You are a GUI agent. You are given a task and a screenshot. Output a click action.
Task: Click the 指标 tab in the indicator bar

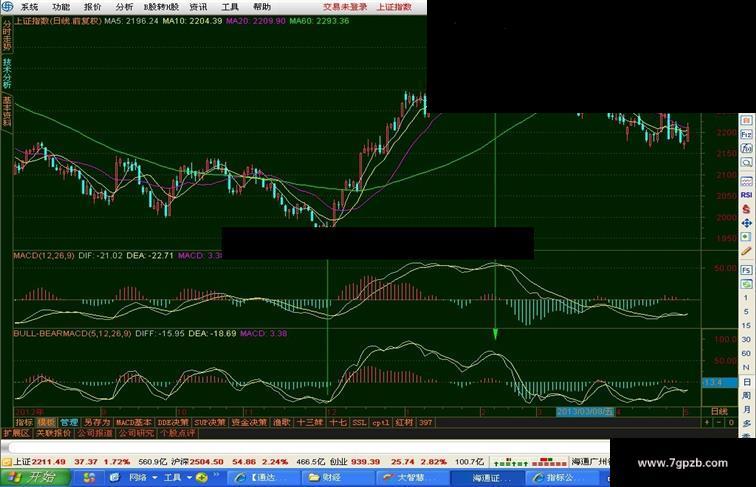pyautogui.click(x=24, y=422)
